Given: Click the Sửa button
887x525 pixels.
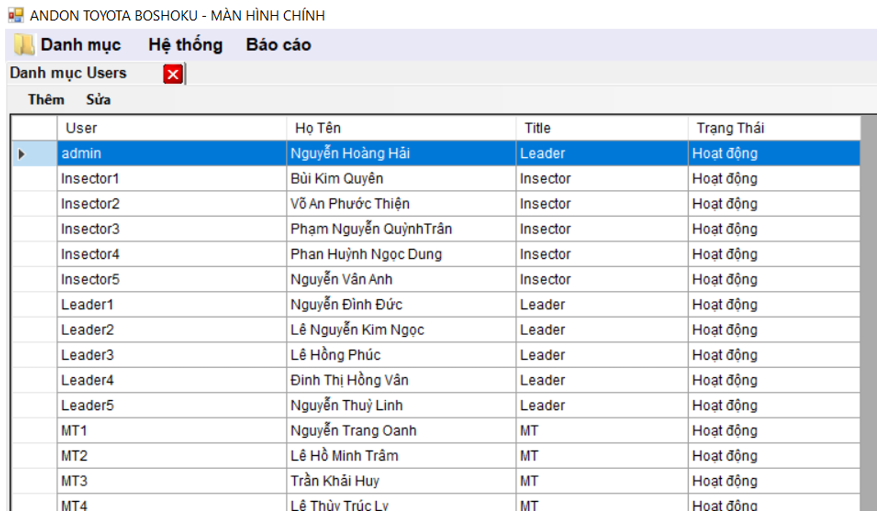Looking at the screenshot, I should [x=98, y=100].
